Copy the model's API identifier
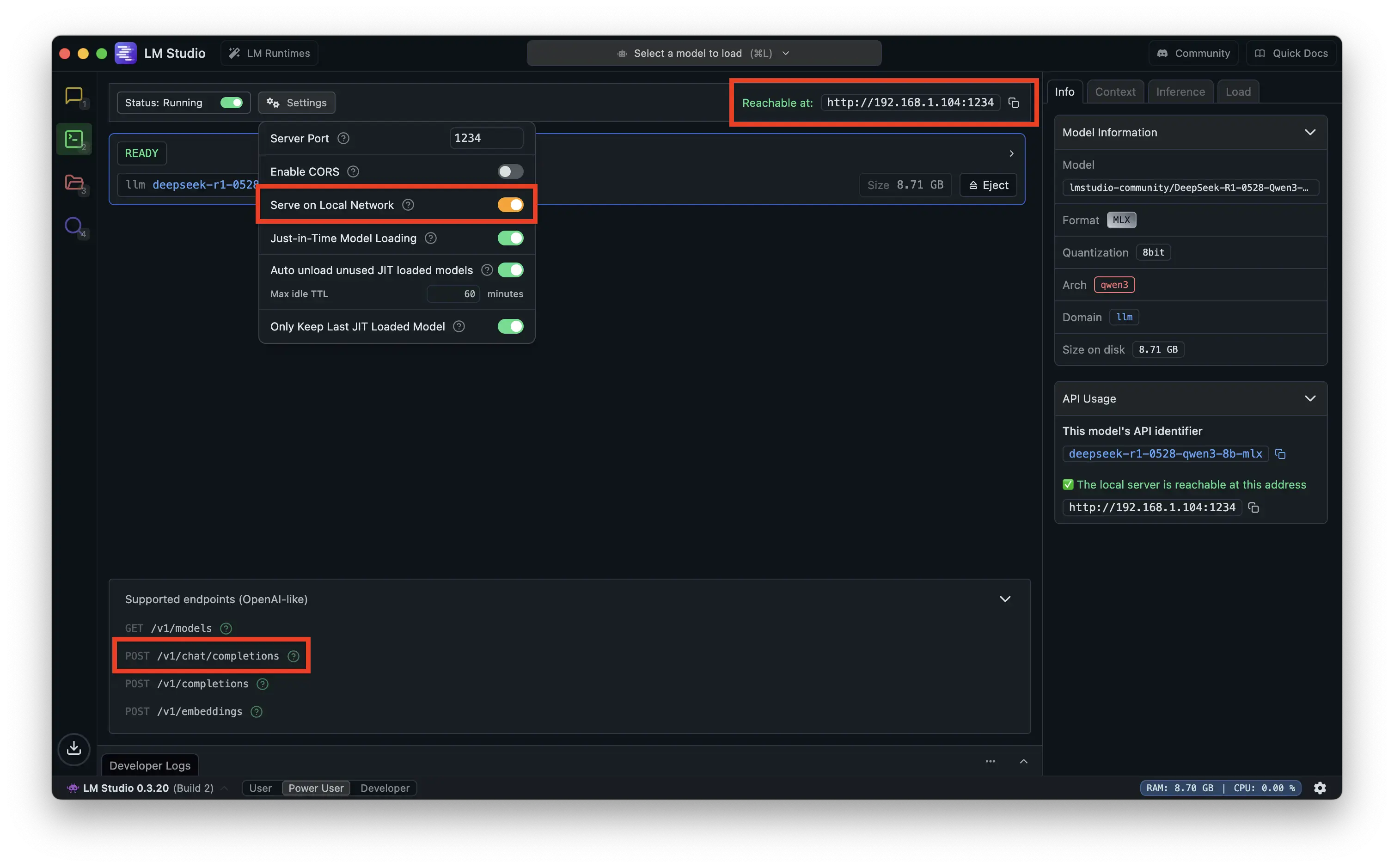 [1280, 454]
